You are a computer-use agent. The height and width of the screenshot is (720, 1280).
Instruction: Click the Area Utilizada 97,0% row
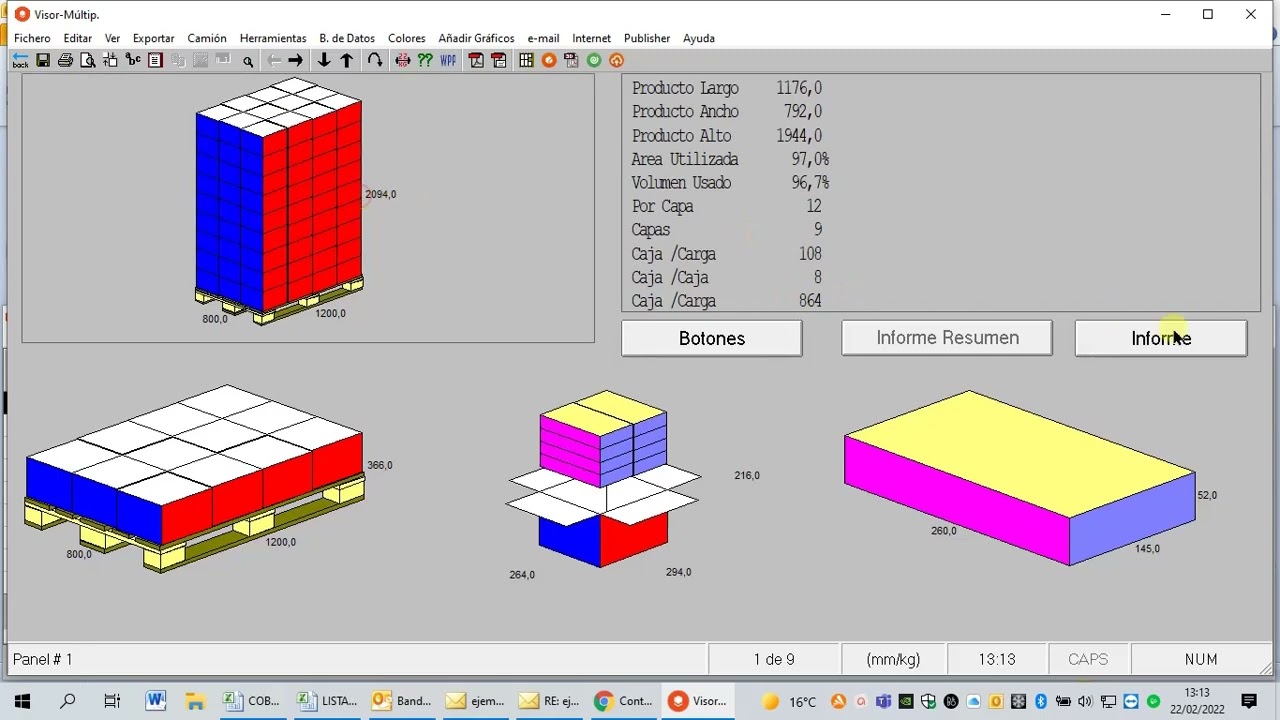pyautogui.click(x=730, y=159)
